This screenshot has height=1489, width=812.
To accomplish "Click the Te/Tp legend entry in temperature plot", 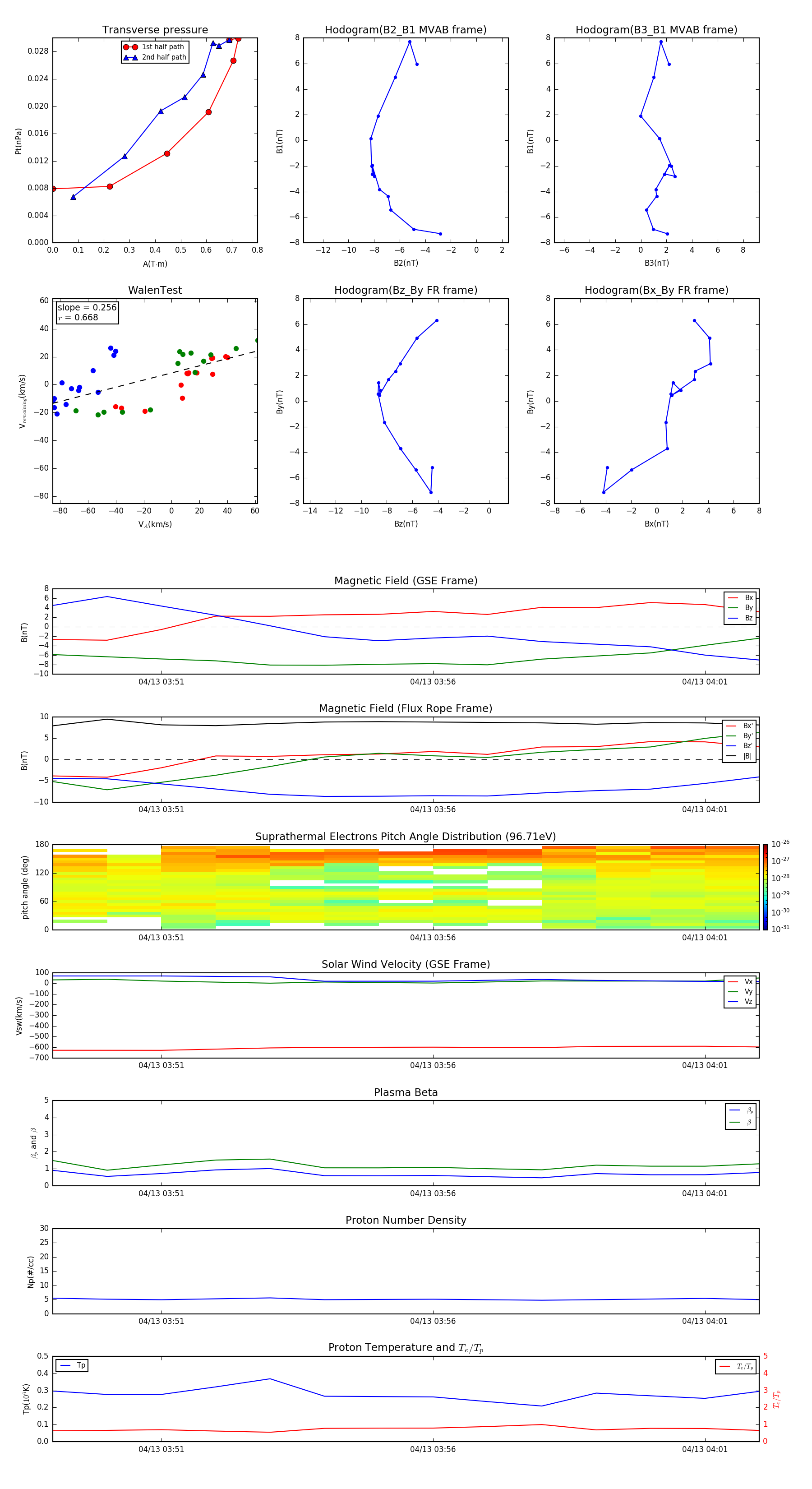I will pyautogui.click(x=736, y=1367).
